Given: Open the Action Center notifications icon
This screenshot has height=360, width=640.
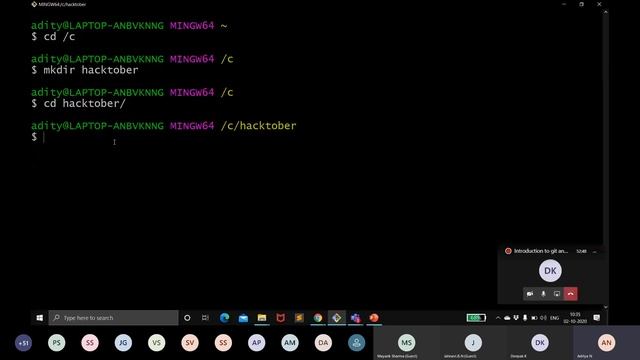Looking at the screenshot, I should 597,318.
